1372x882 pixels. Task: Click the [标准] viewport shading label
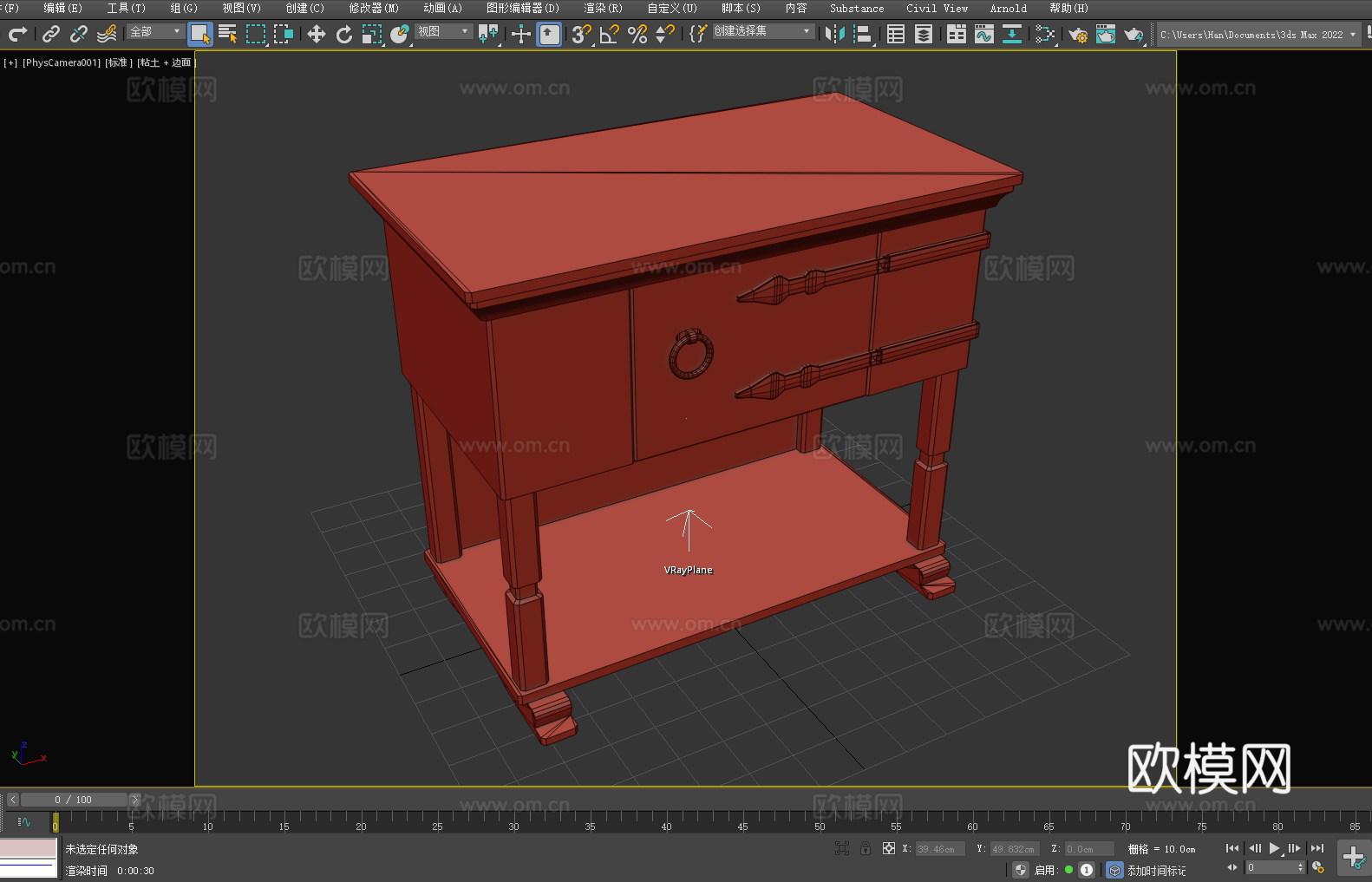pos(119,62)
